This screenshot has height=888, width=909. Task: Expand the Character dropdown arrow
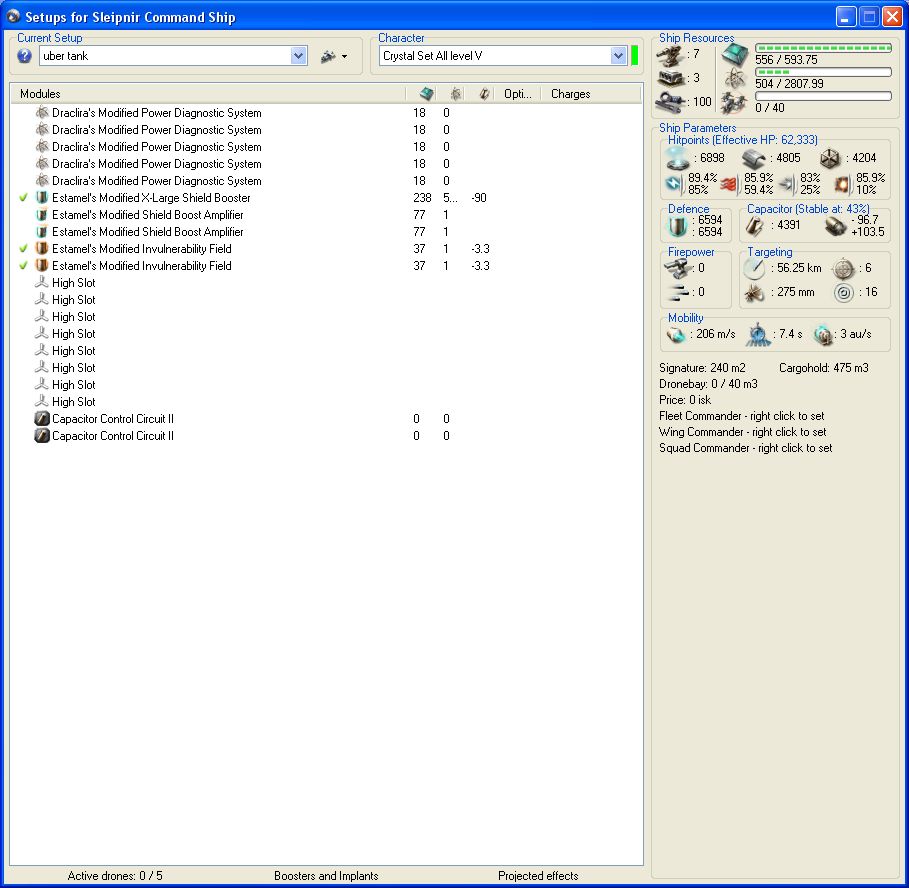tap(618, 56)
